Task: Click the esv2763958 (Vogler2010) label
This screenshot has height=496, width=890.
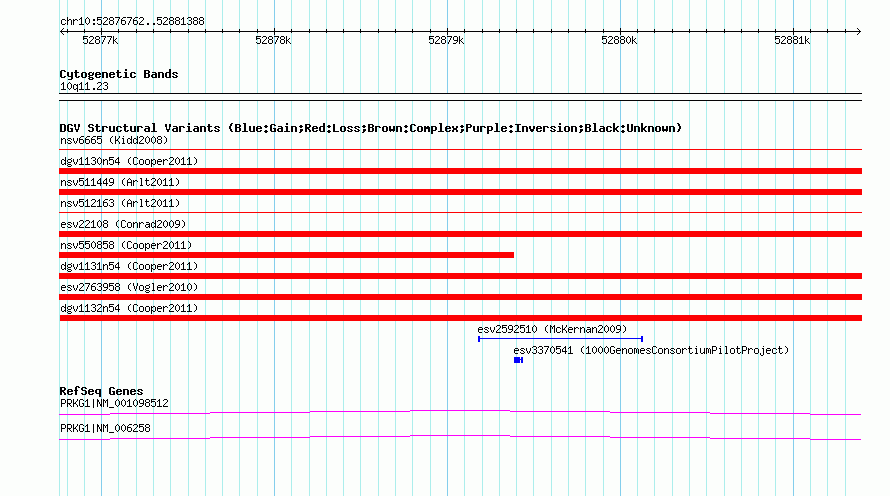Action: pos(129,287)
